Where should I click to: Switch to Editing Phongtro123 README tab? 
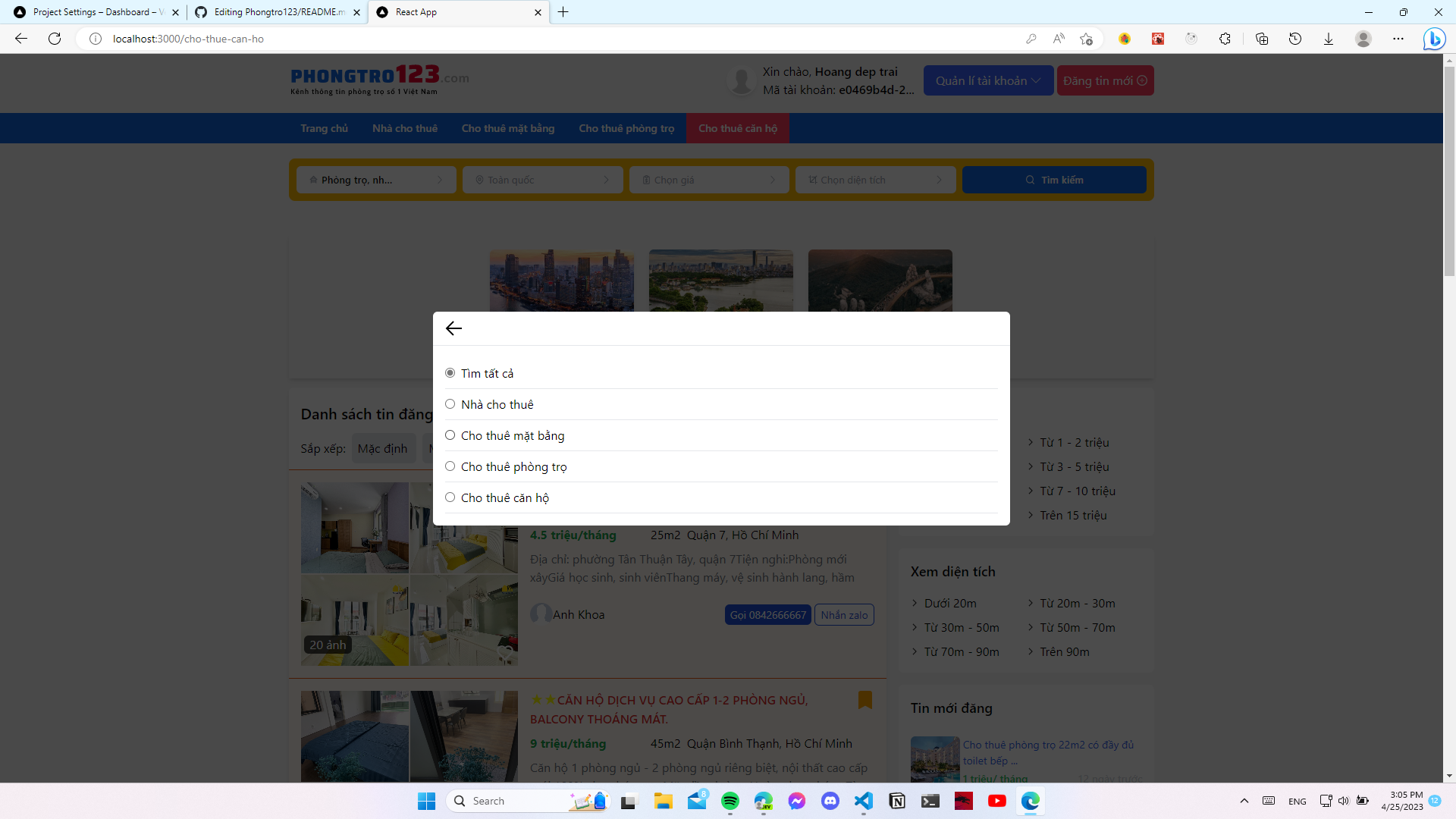[278, 12]
